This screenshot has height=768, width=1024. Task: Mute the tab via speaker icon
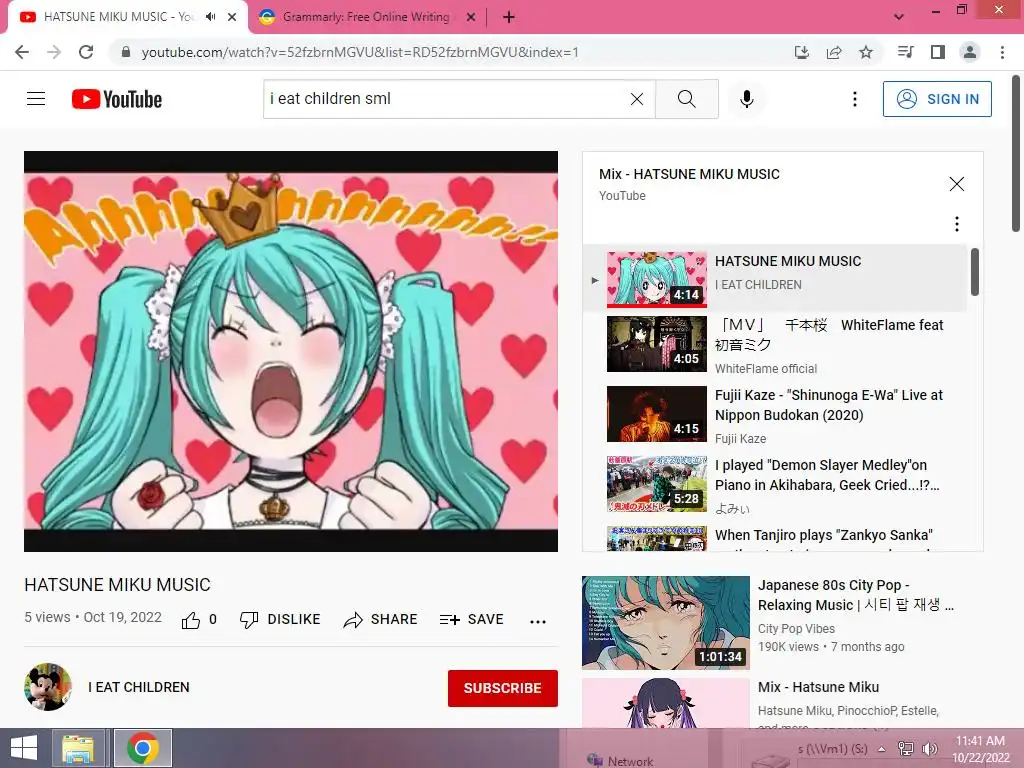(210, 17)
